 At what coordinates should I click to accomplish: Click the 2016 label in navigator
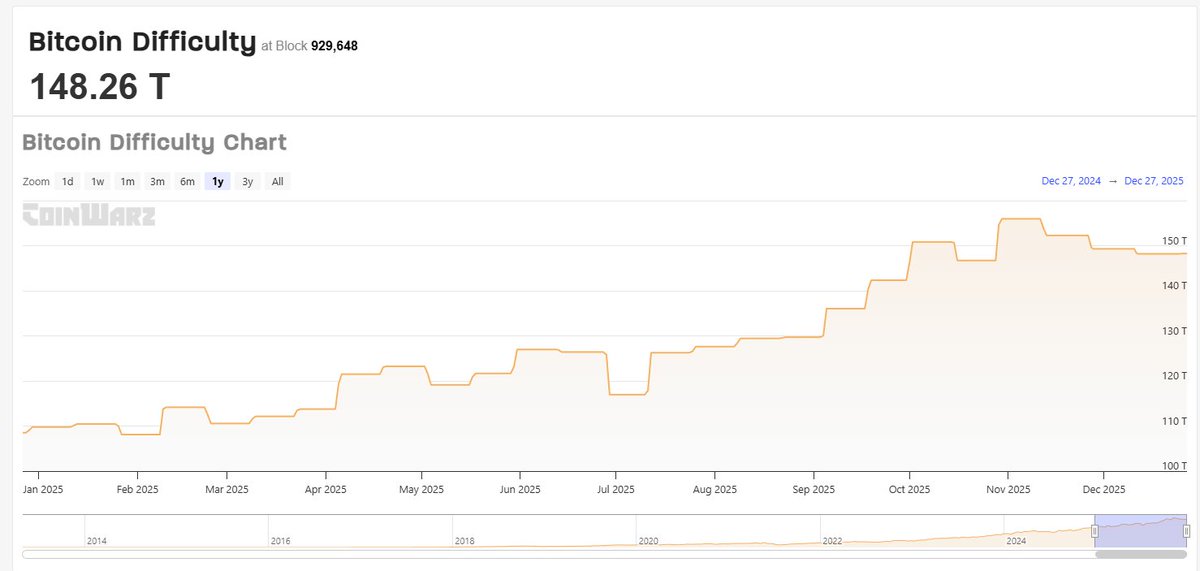click(x=282, y=540)
